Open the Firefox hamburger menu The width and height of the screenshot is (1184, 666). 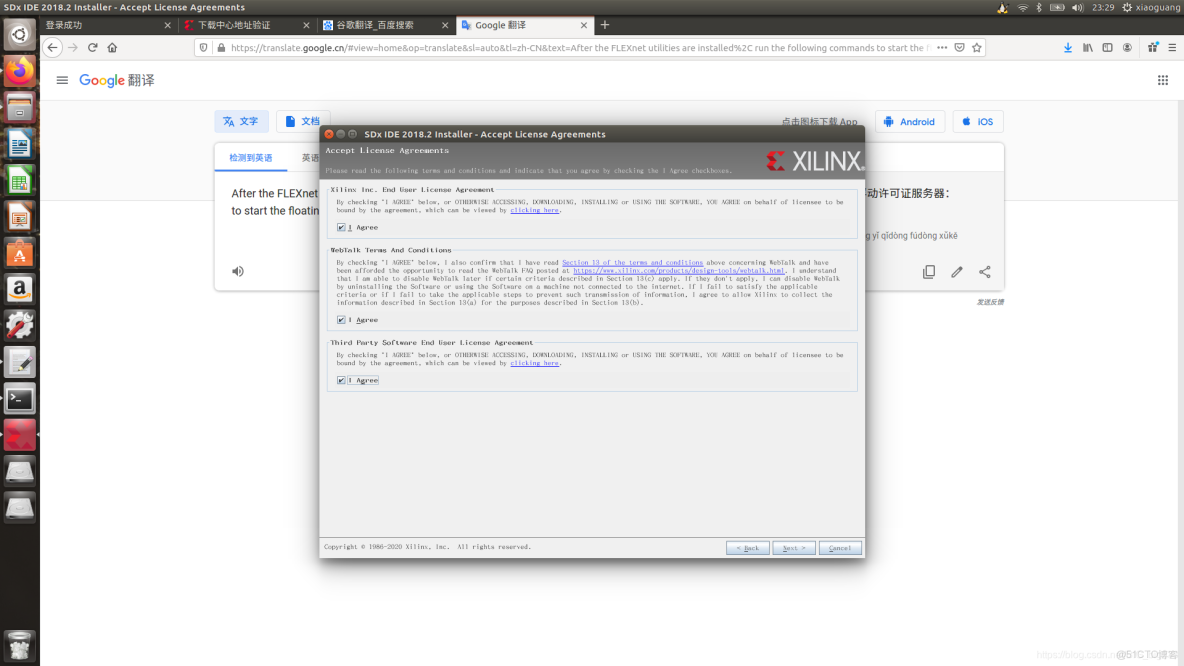1172,48
